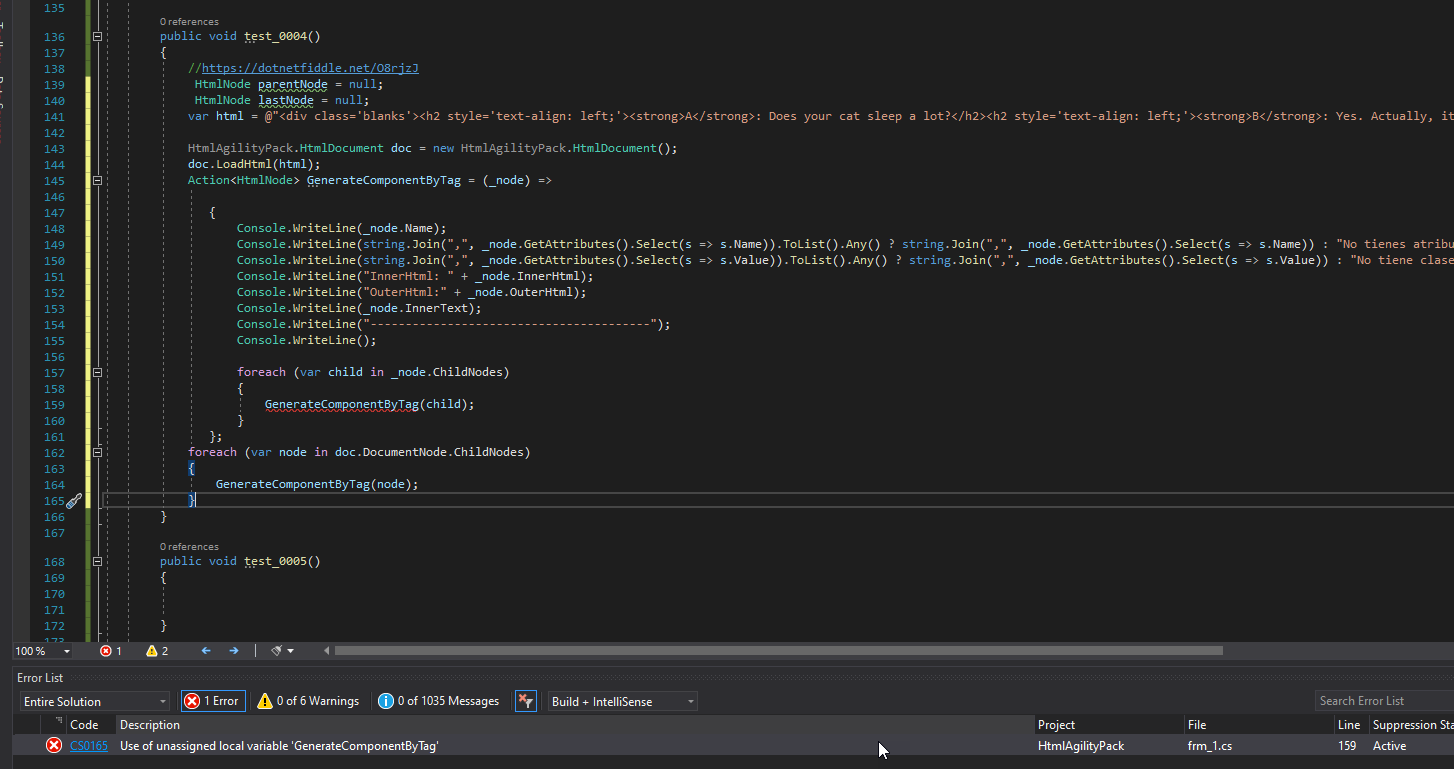Click inside the Search Error List field
This screenshot has width=1454, height=769.
pos(1384,701)
